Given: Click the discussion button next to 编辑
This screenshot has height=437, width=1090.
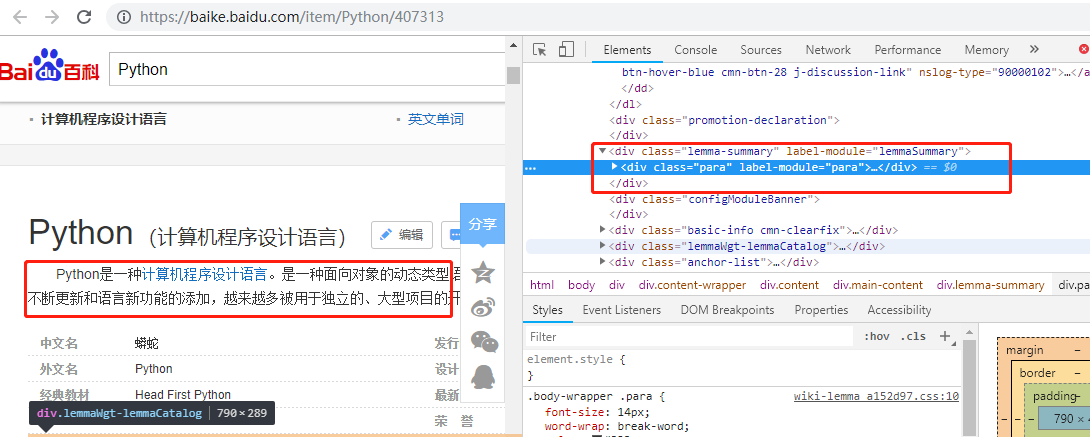Looking at the screenshot, I should coord(451,235).
